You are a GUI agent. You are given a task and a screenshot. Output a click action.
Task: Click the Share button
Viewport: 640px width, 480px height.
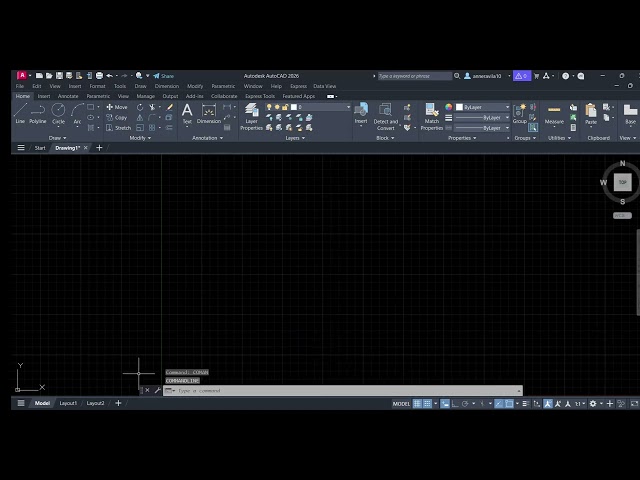164,76
